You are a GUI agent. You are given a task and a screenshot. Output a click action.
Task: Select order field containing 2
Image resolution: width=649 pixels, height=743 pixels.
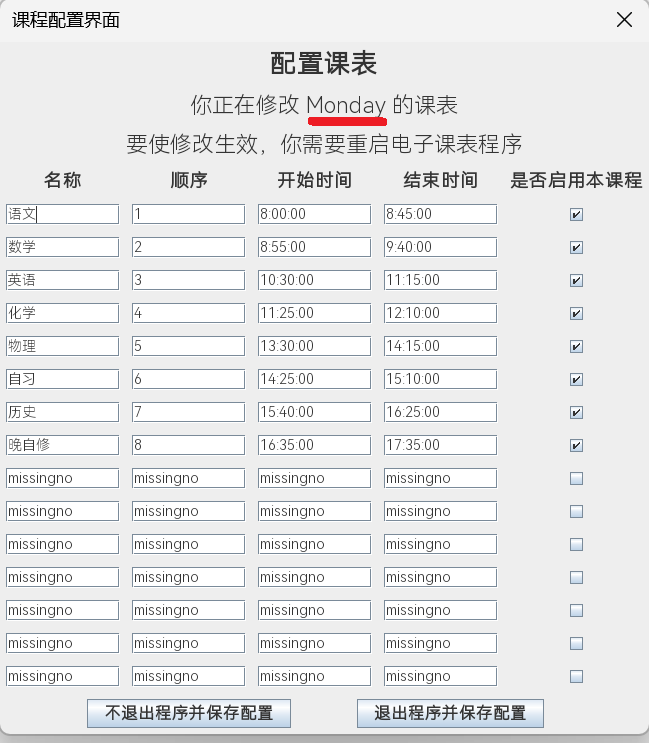point(189,247)
